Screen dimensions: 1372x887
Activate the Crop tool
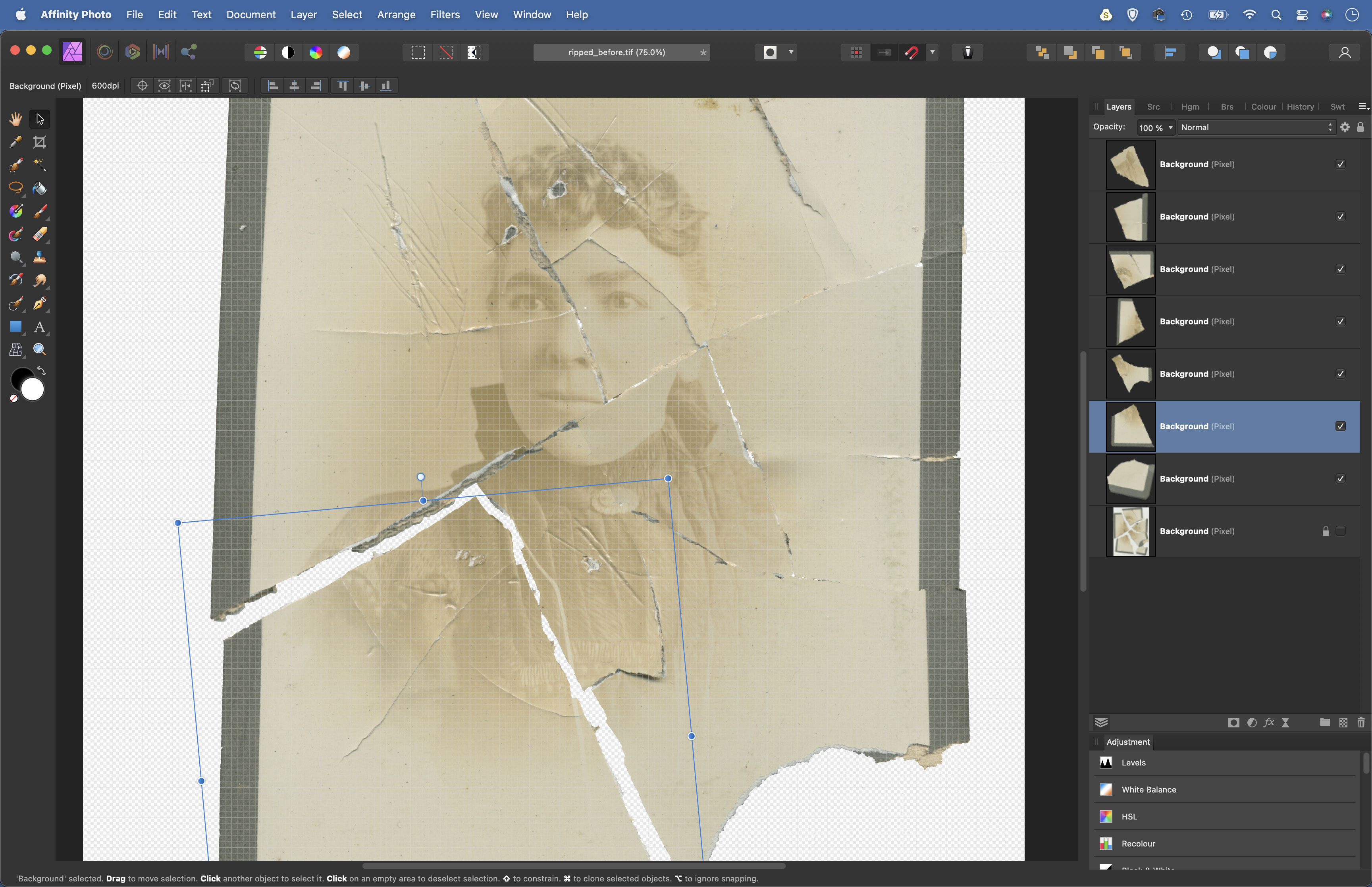[x=40, y=142]
